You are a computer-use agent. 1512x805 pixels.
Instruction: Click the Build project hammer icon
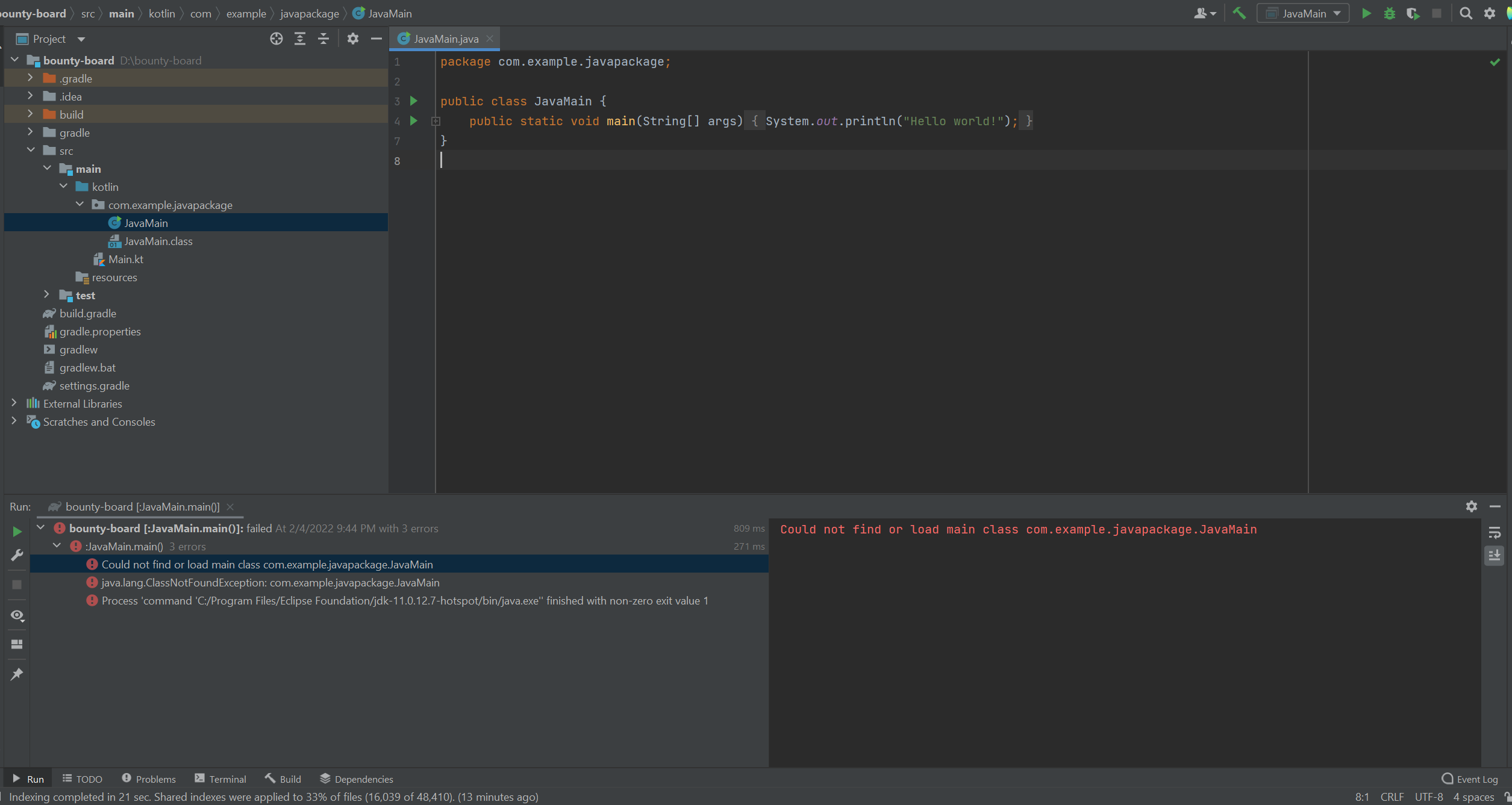coord(1239,13)
